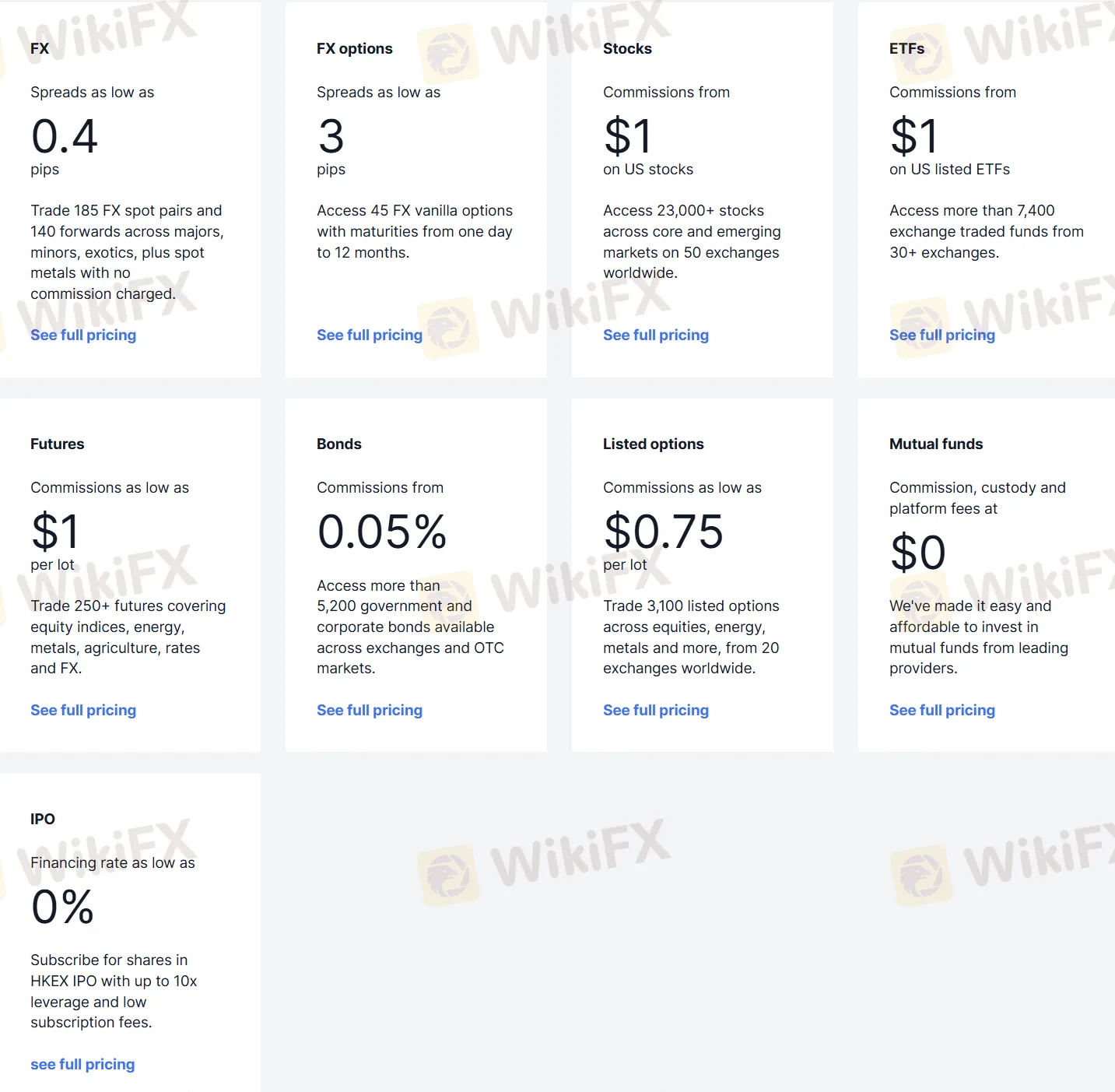The image size is (1115, 1092).
Task: View Mutual funds full pricing link
Action: tap(942, 710)
